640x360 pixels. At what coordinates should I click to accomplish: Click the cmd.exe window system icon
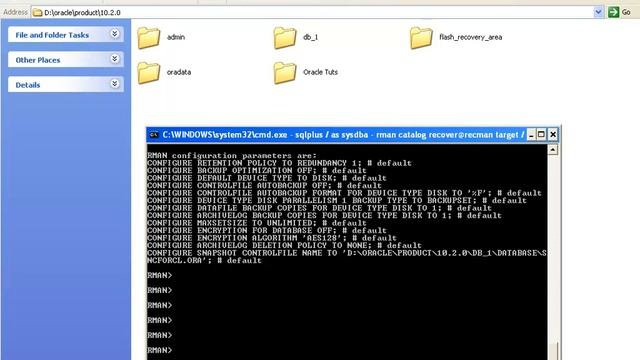(154, 135)
